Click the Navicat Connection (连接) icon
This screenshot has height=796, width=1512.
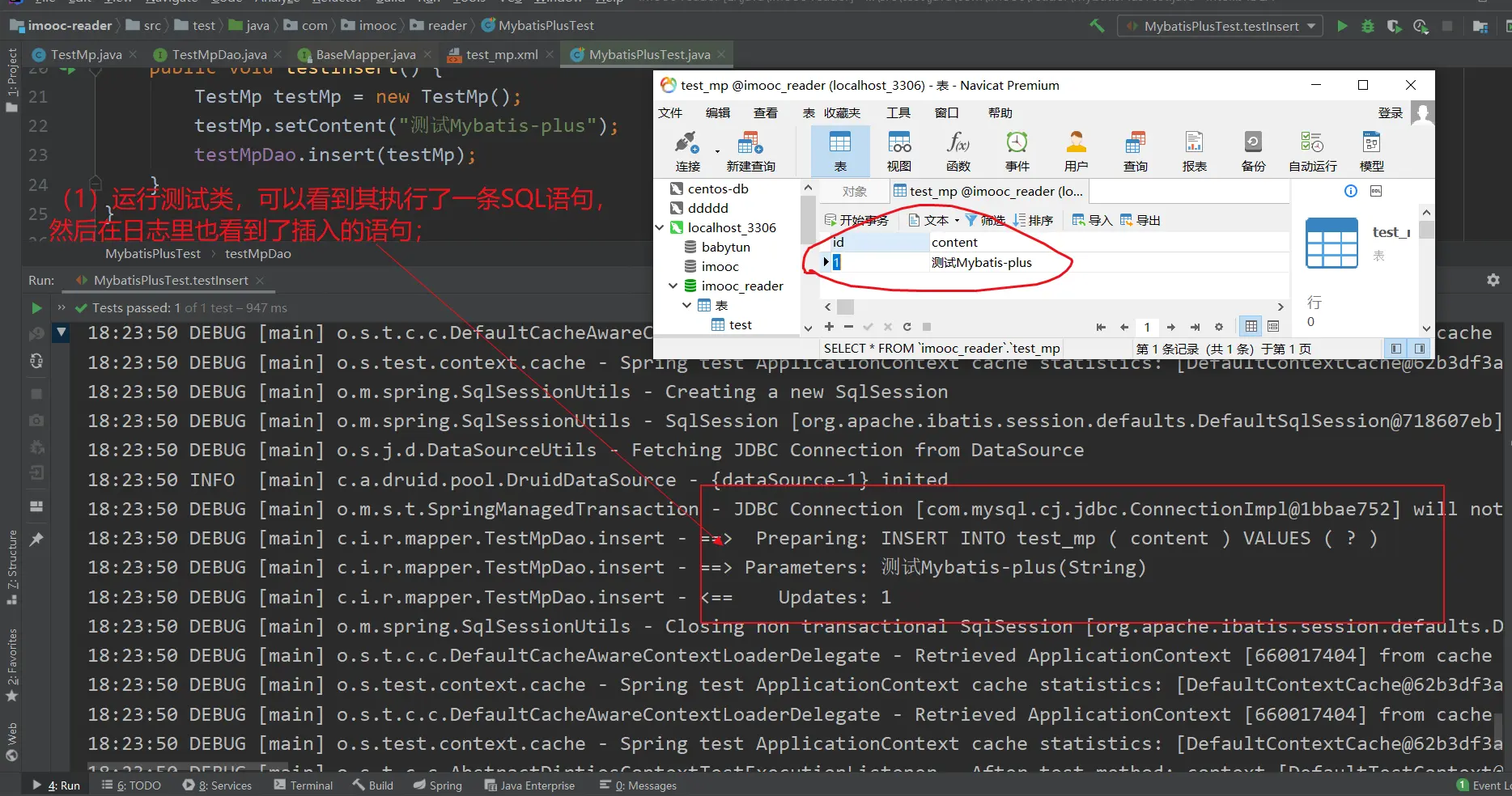687,151
